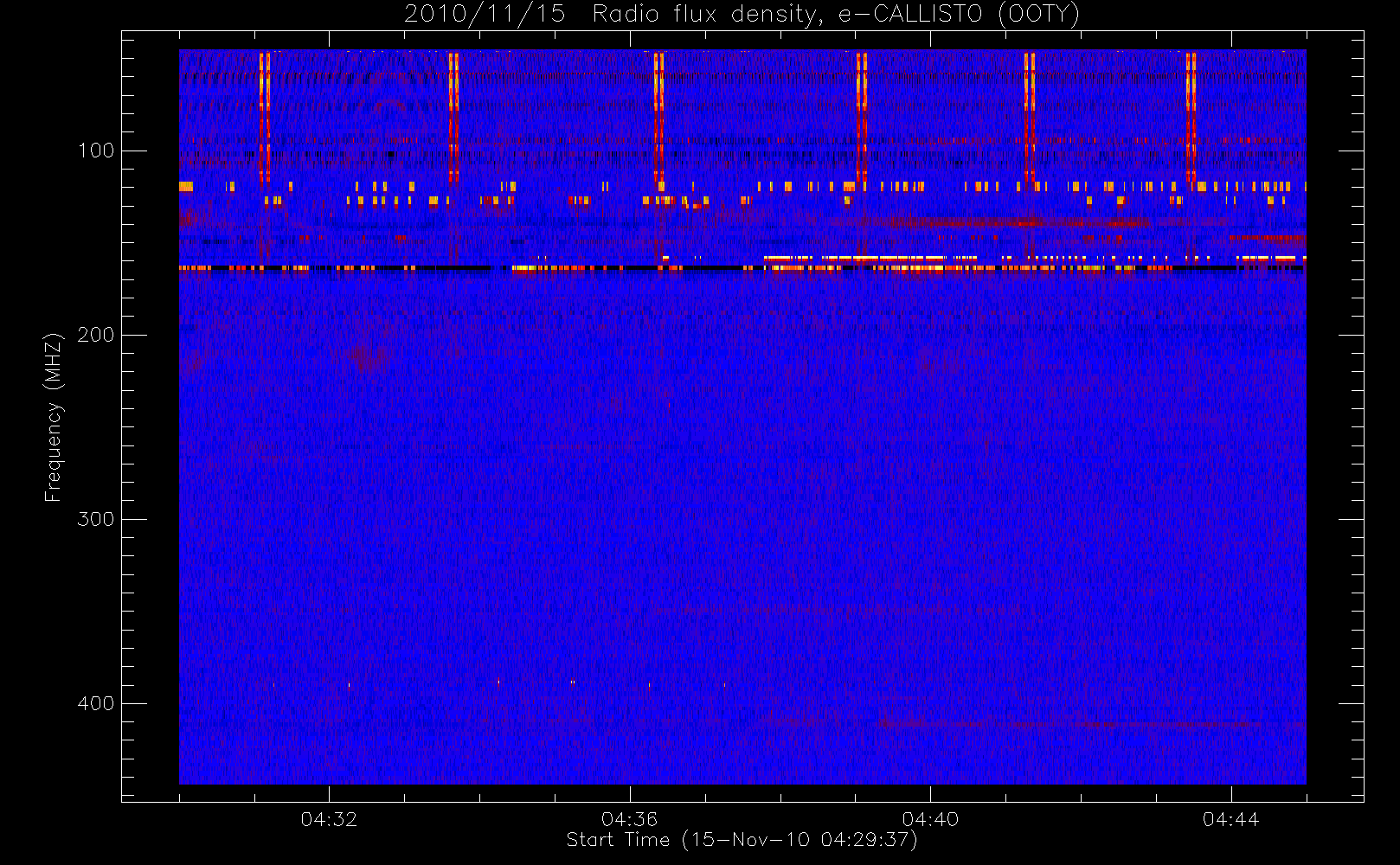
Task: Click the plot title mentioning e-CALLISTO (OOTY)
Action: click(x=742, y=14)
